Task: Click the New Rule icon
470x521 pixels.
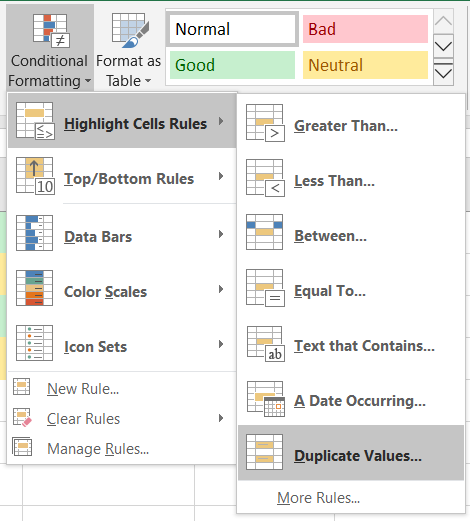Action: [22, 387]
